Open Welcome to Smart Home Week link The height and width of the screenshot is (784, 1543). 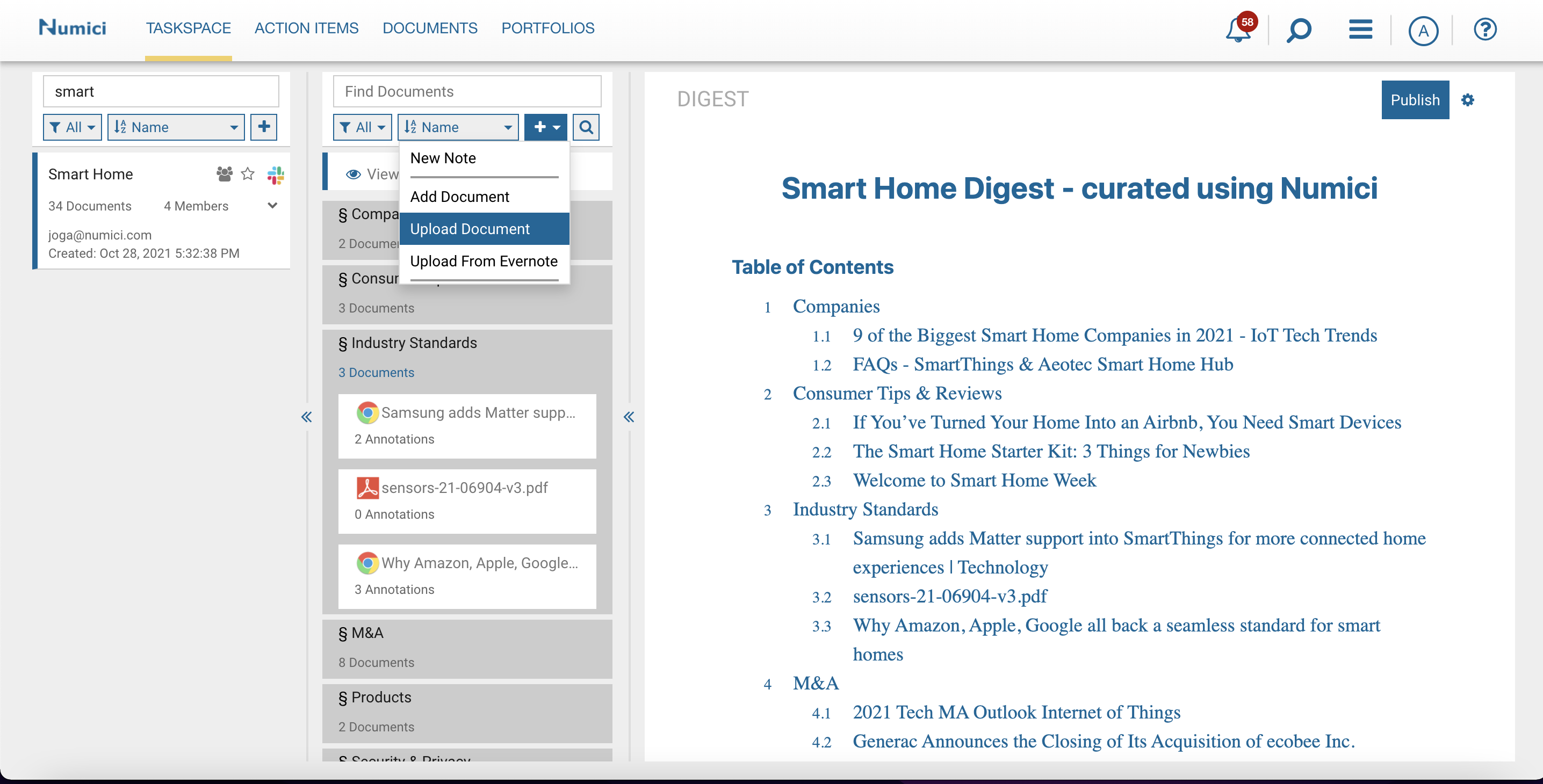click(975, 480)
